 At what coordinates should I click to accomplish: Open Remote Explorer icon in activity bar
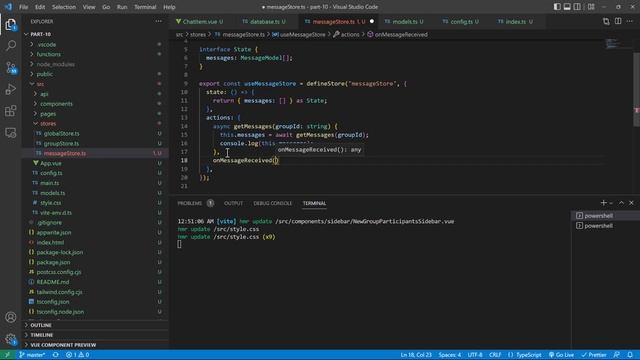(11, 133)
